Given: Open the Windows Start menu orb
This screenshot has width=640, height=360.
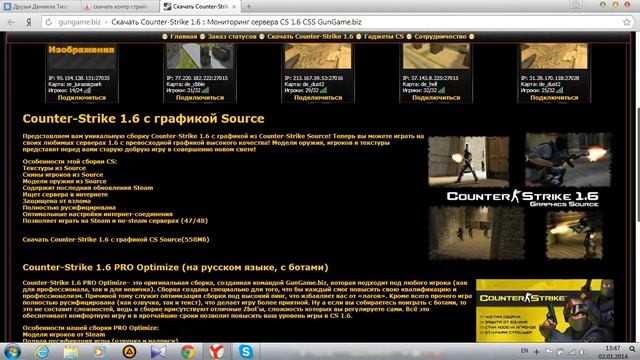Looking at the screenshot, I should pyautogui.click(x=12, y=351).
